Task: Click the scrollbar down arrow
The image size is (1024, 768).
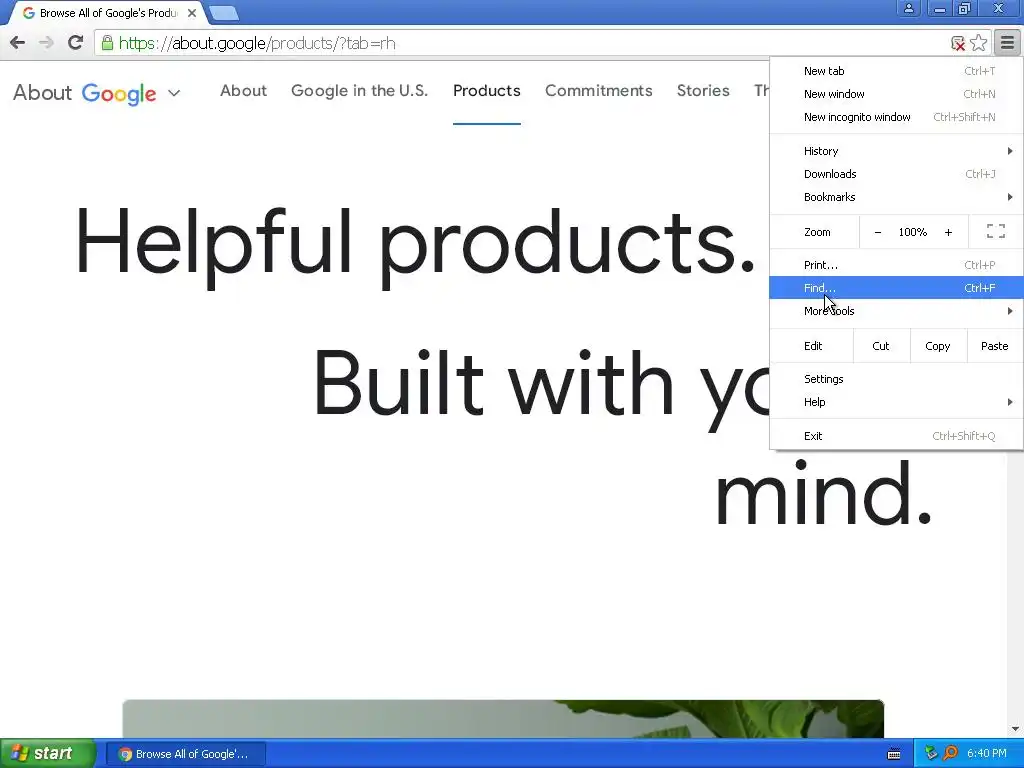Action: 1015,729
